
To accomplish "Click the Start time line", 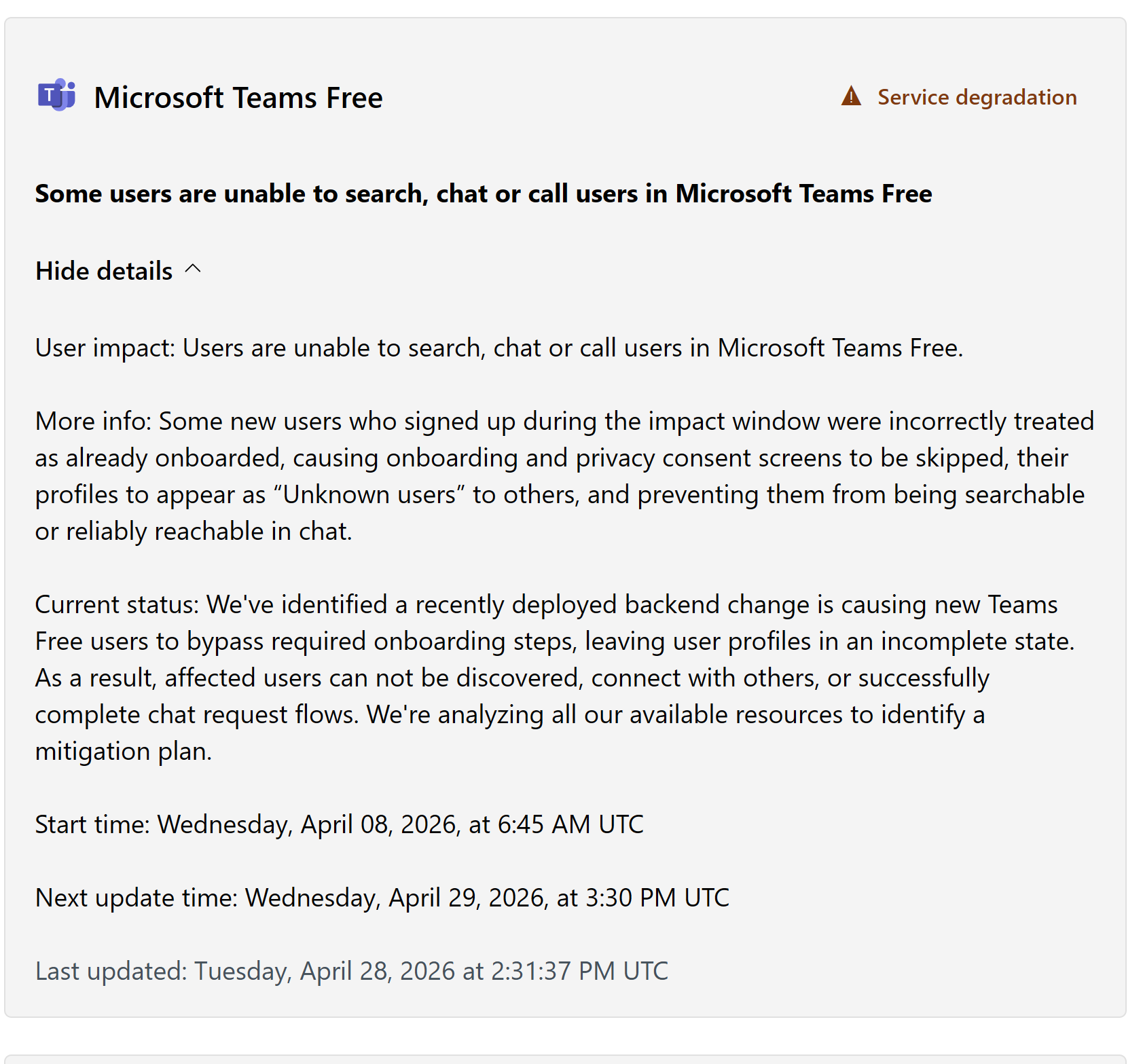I will [340, 824].
